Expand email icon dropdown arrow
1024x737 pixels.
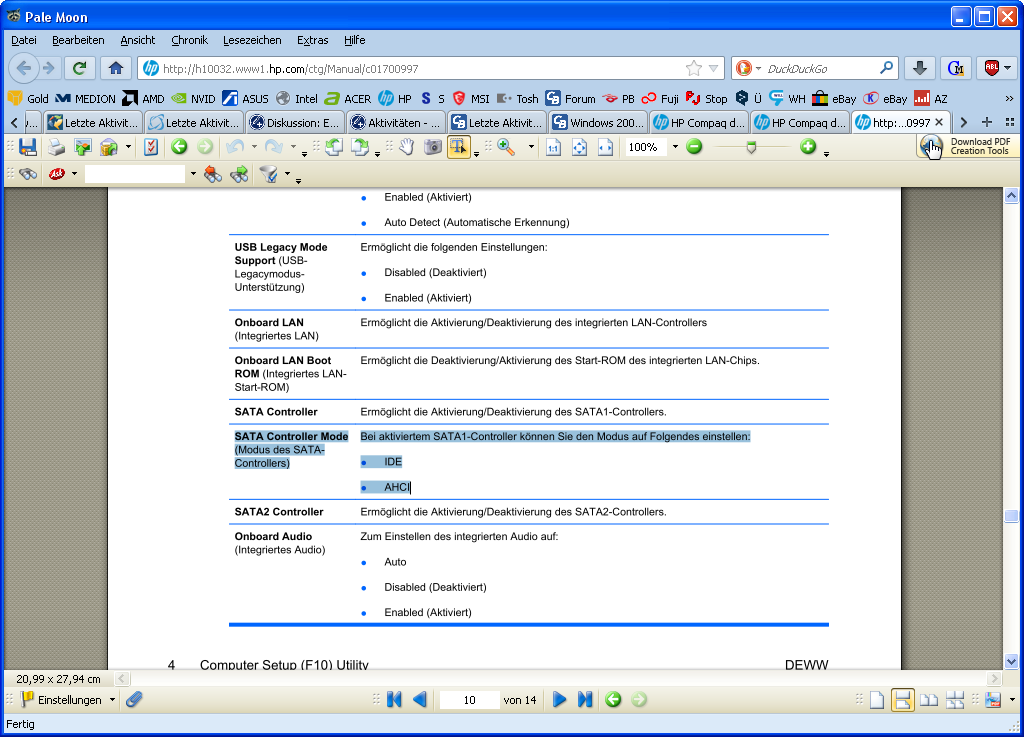(128, 147)
